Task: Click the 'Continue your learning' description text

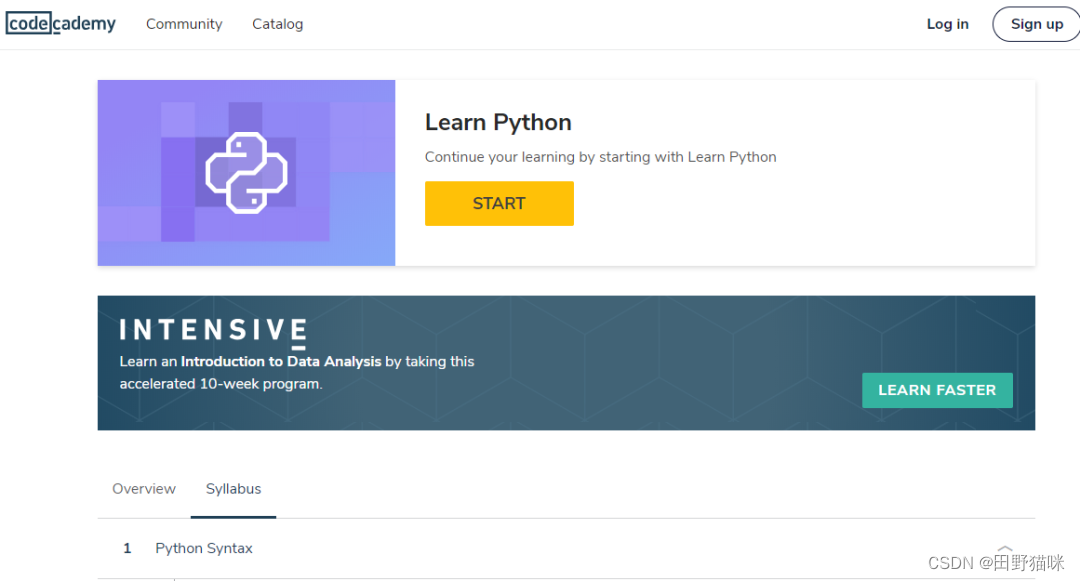Action: pyautogui.click(x=601, y=157)
